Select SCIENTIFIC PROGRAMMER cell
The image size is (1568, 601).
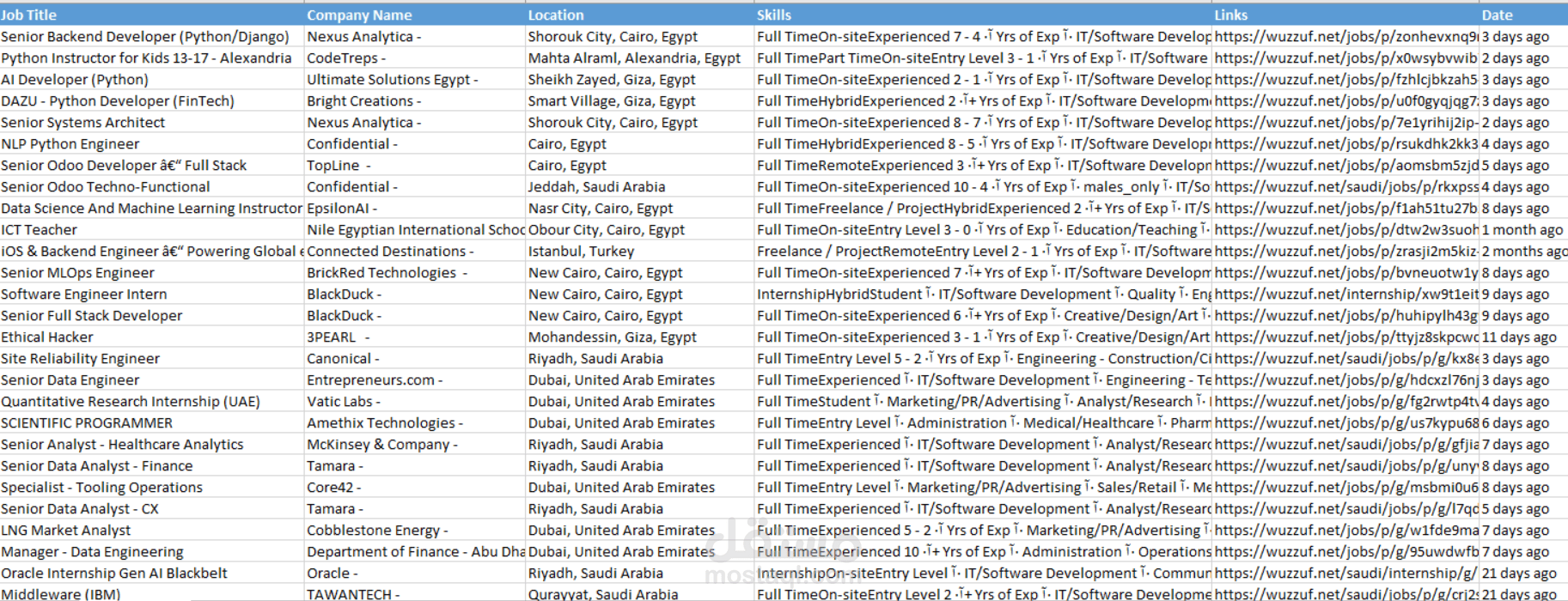[152, 422]
